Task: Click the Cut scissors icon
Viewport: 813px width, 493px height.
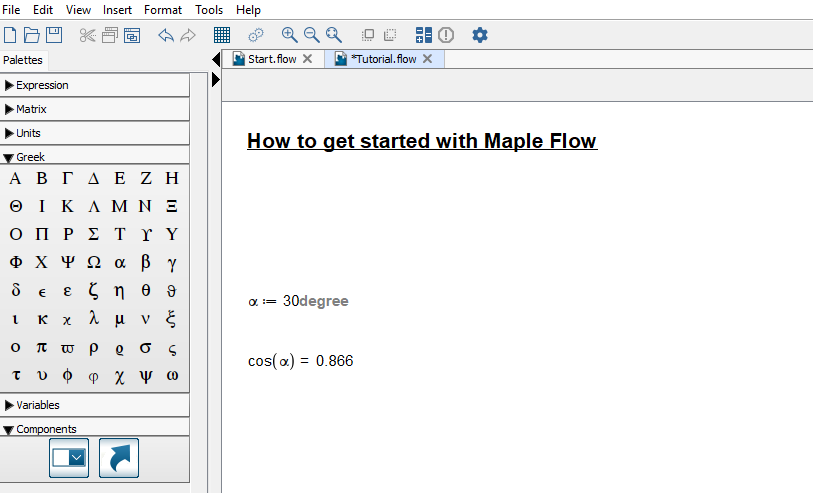Action: (88, 35)
